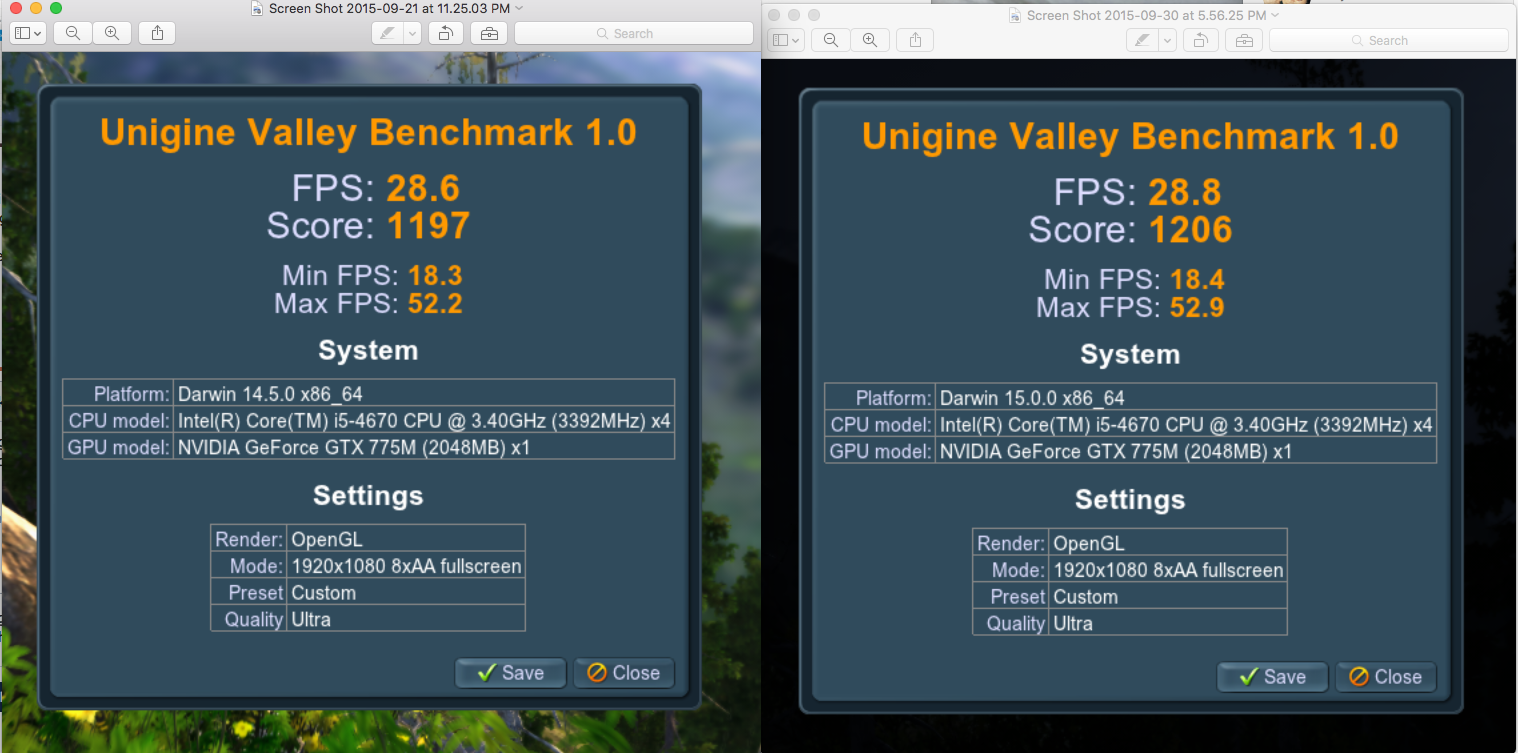The image size is (1518, 753).
Task: Click the 1920x1080 8xAA fullscreen cell in left dialog
Action: [406, 566]
